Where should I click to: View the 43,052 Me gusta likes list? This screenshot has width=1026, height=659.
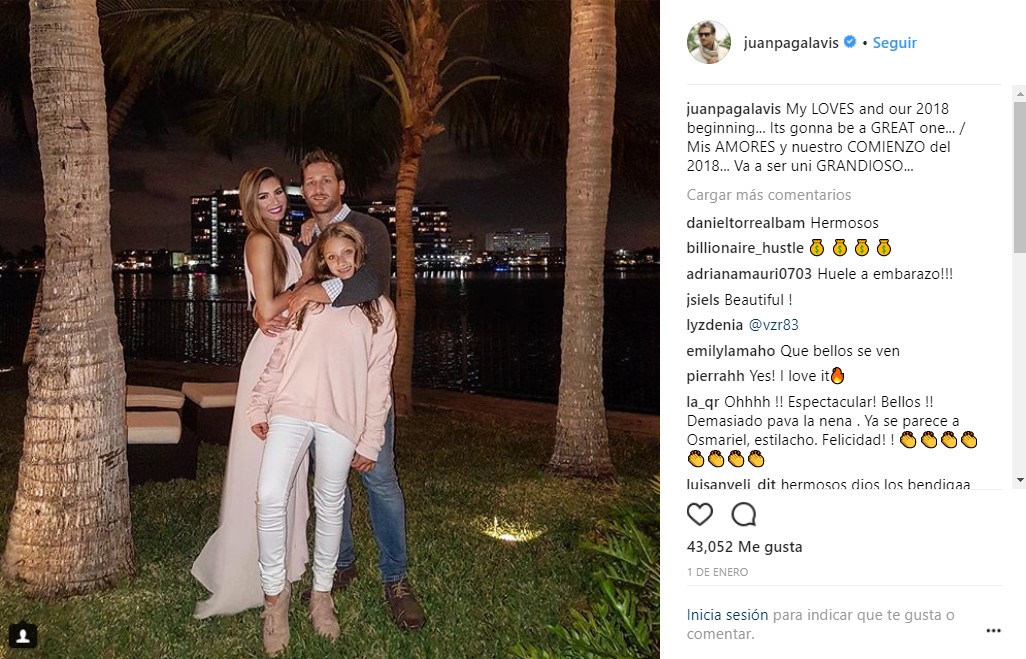[x=745, y=546]
